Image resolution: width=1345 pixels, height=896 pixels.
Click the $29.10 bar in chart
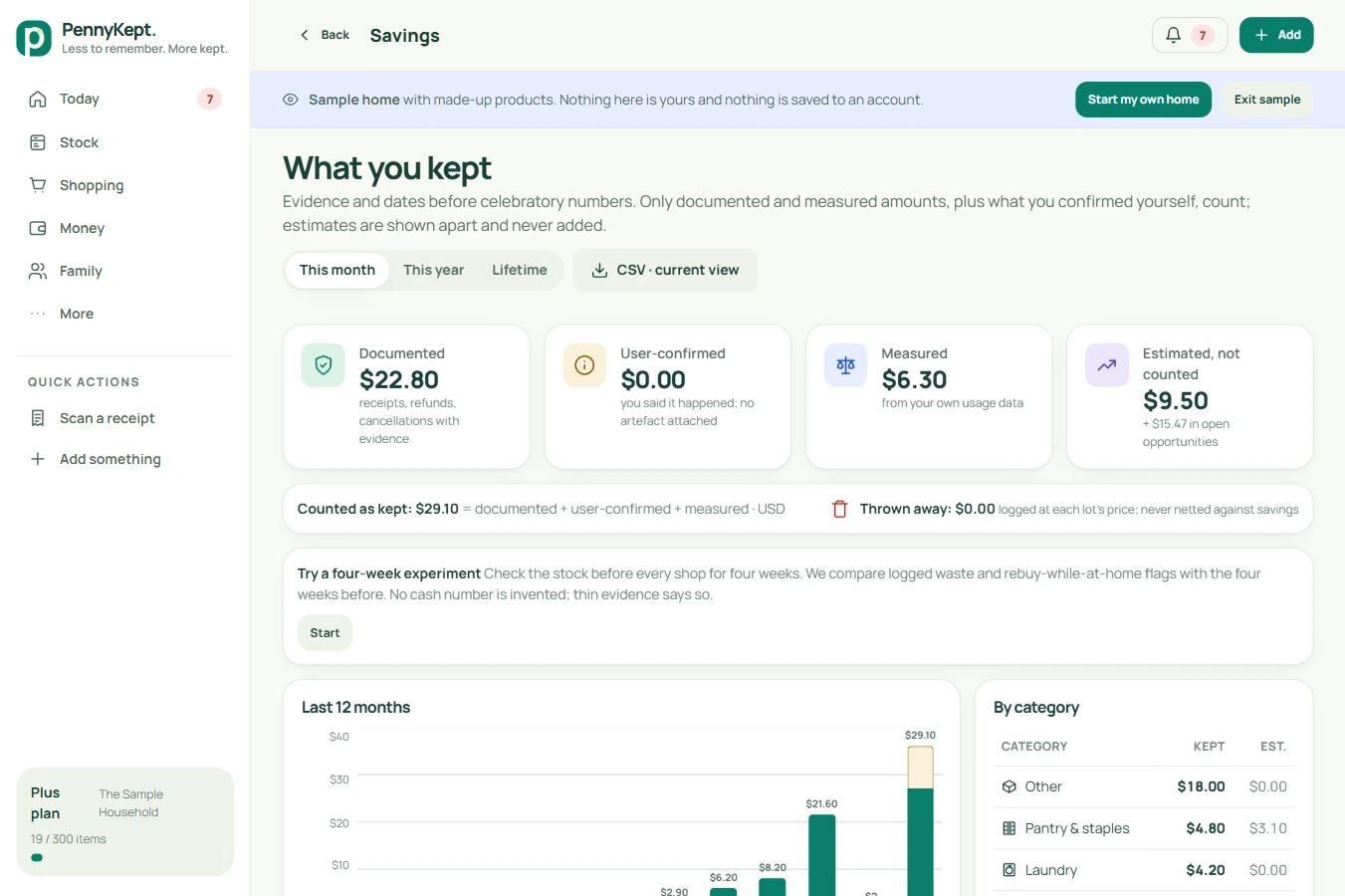click(x=921, y=821)
